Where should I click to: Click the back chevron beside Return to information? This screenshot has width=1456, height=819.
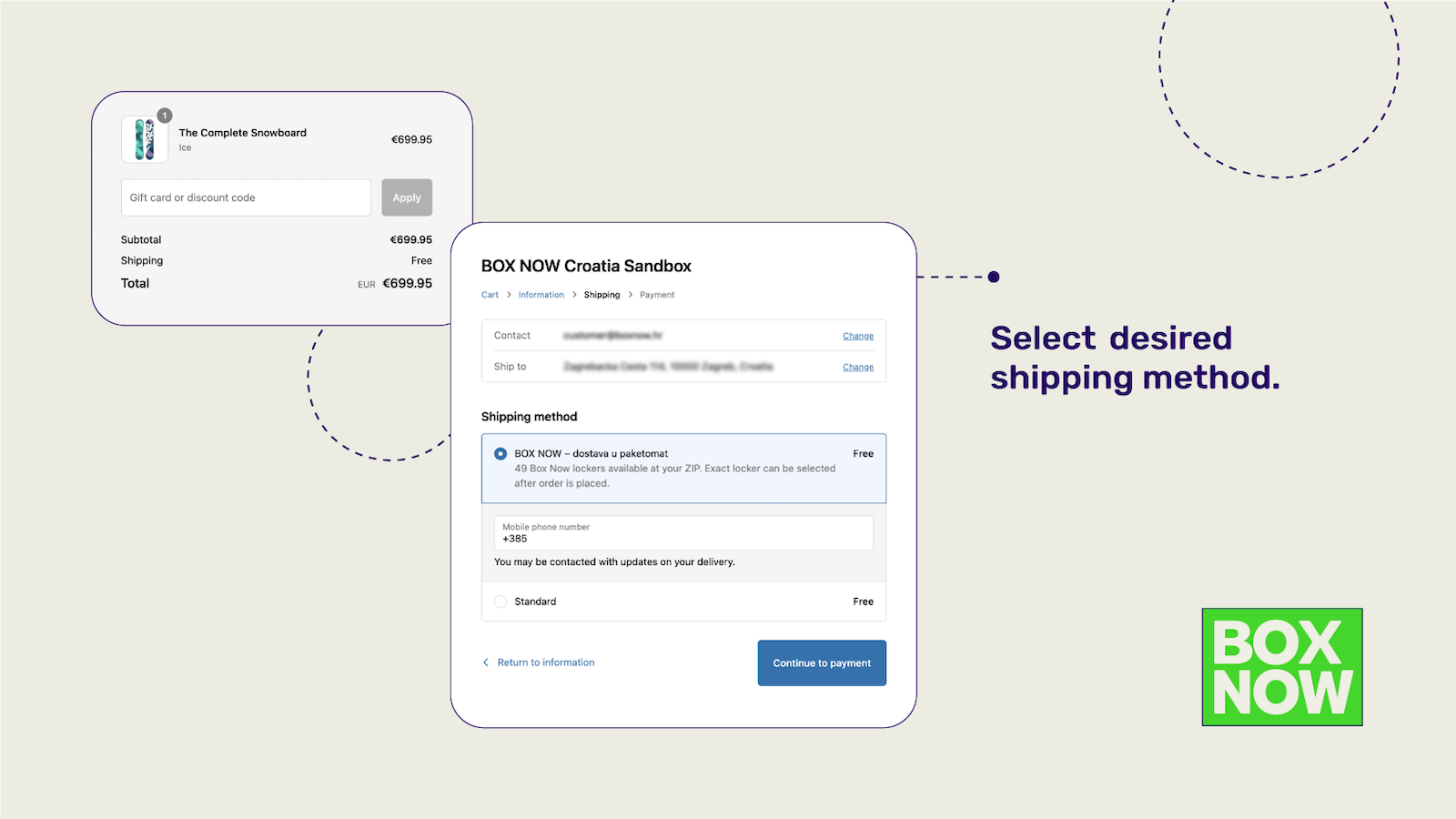point(486,662)
